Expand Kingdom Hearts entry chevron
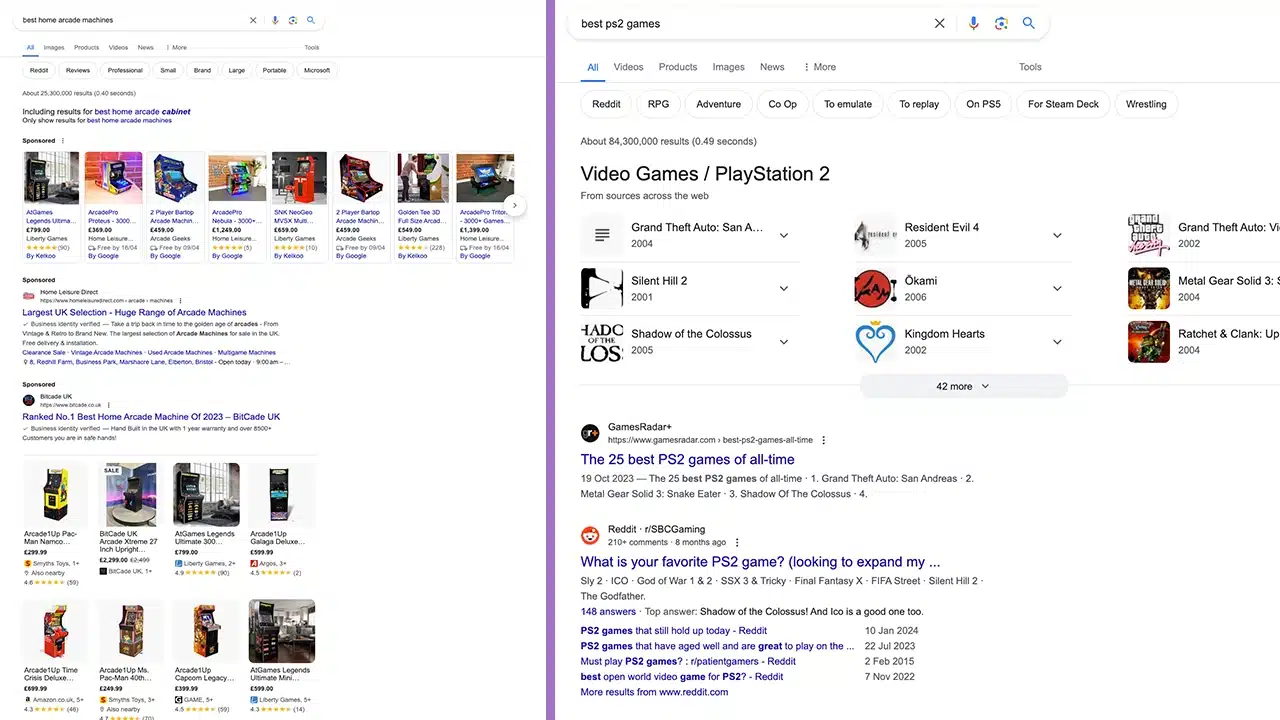Viewport: 1280px width, 720px height. point(1057,342)
